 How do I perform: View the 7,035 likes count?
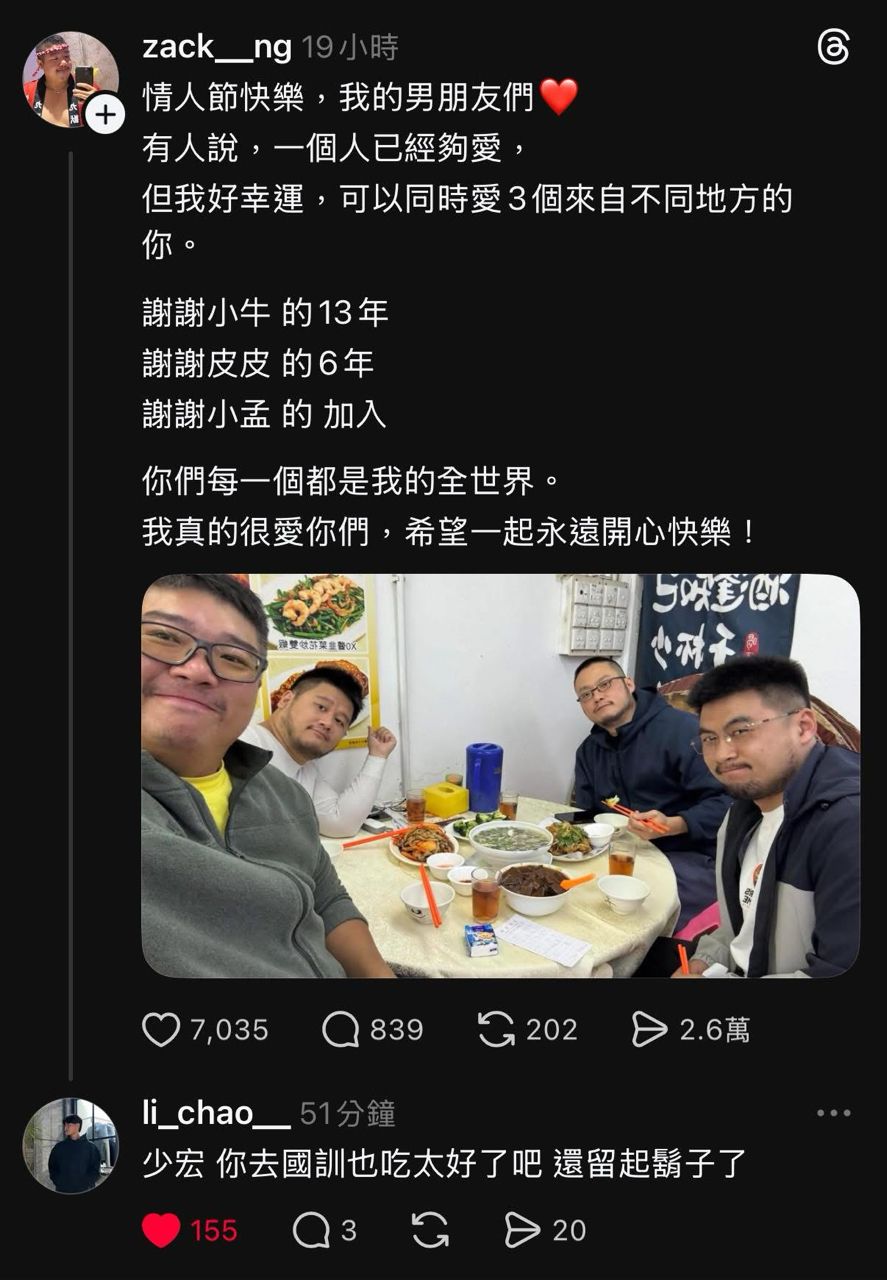(x=230, y=1030)
